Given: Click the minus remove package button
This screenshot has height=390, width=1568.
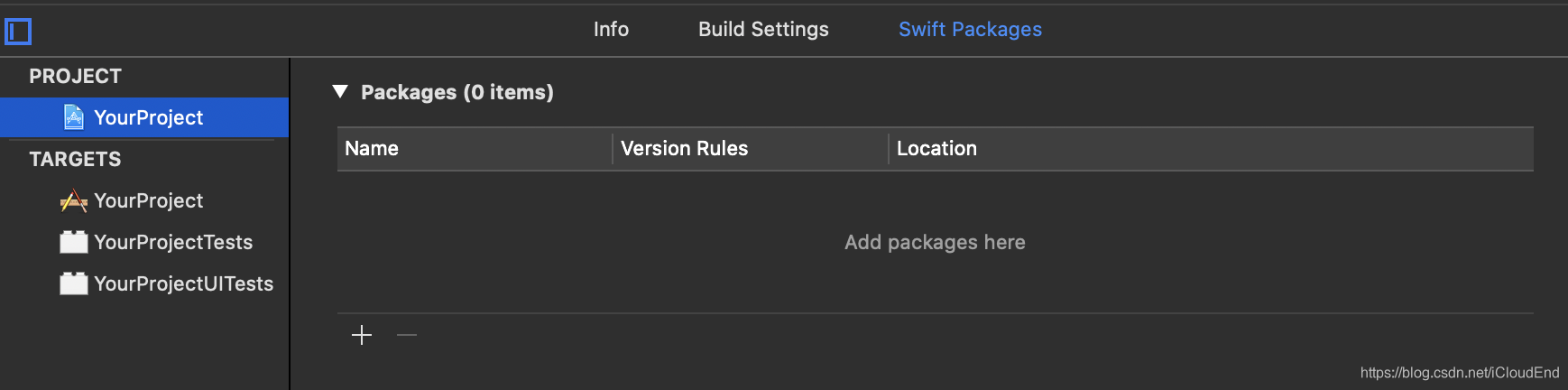Looking at the screenshot, I should pos(407,335).
